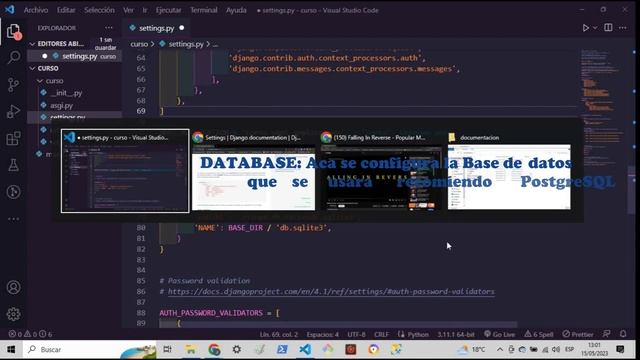This screenshot has height=360, width=640.
Task: Open File Explorer from taskbar
Action: click(x=191, y=349)
